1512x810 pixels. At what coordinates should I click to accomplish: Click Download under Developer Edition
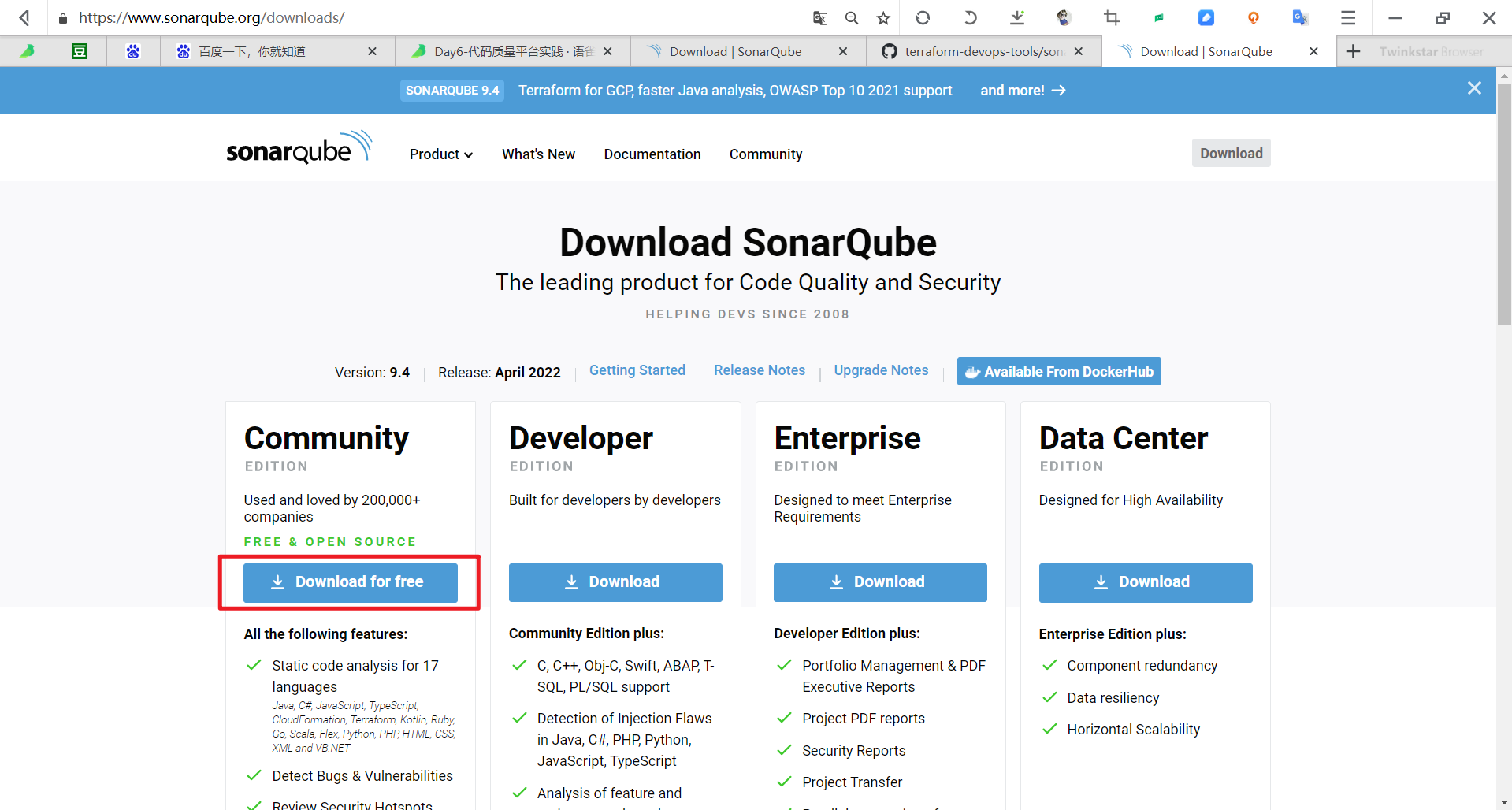pos(615,582)
